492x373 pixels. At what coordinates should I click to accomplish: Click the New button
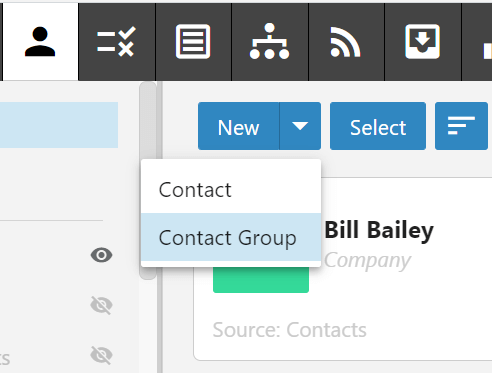click(x=238, y=126)
